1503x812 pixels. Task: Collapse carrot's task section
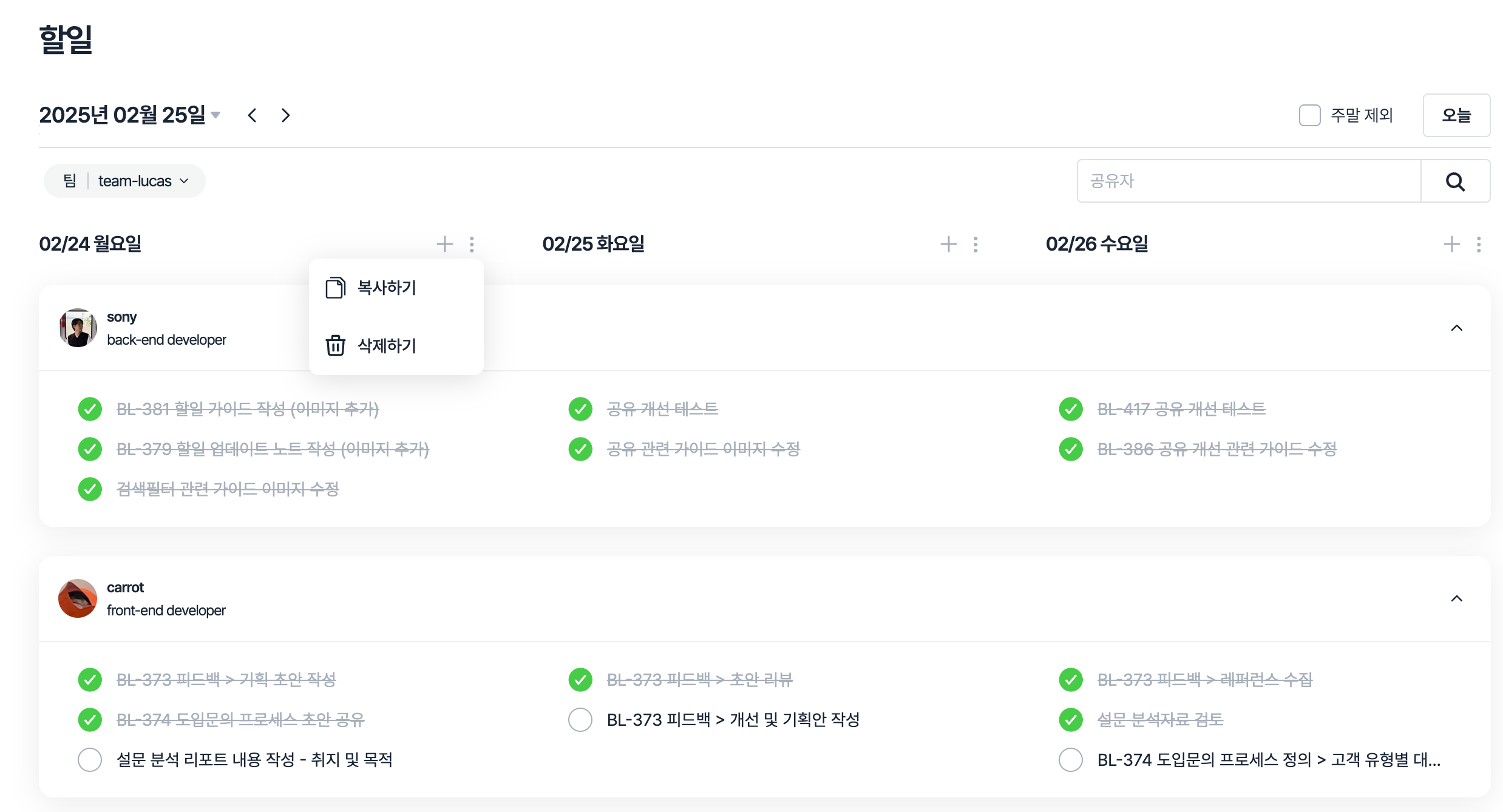tap(1456, 599)
